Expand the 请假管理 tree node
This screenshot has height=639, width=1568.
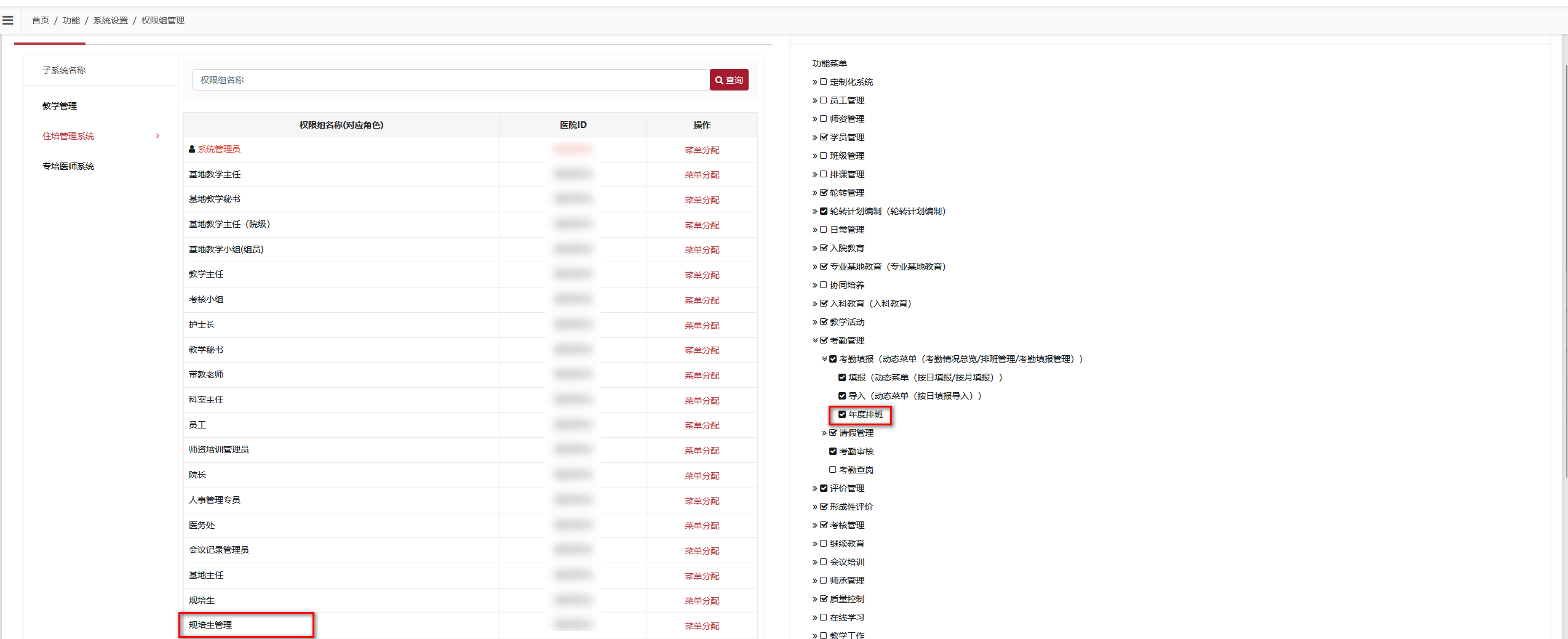pos(824,433)
